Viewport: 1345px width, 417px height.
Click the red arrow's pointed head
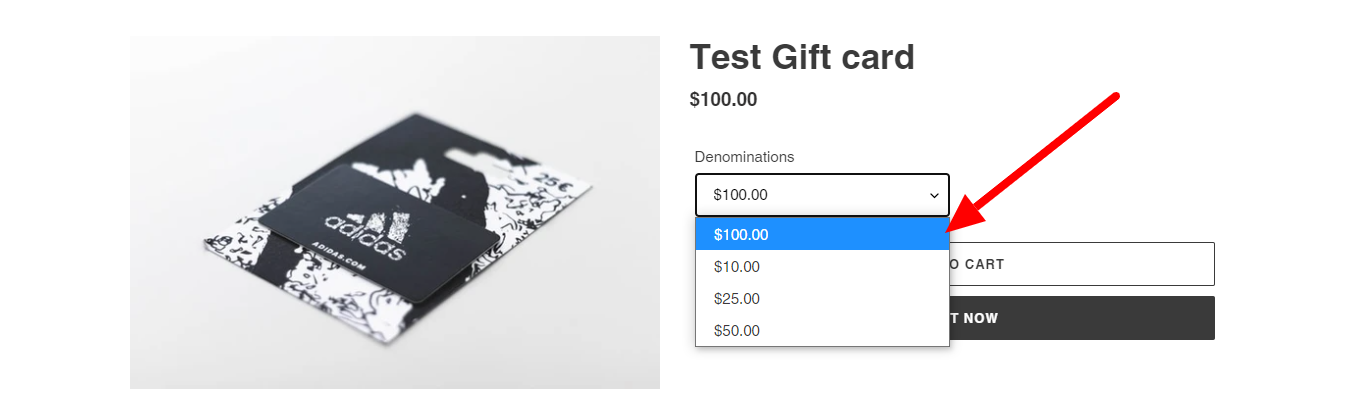pyautogui.click(x=954, y=224)
